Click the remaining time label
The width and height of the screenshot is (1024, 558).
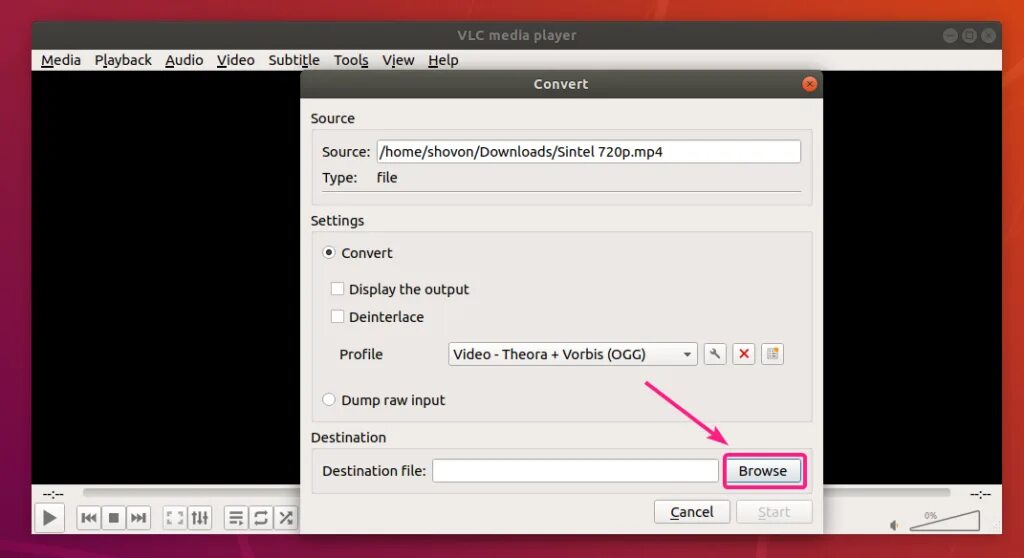point(980,495)
